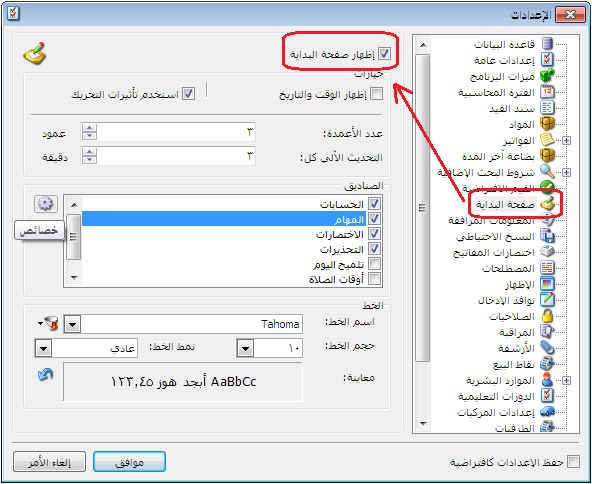The height and width of the screenshot is (484, 592).
Task: Click the blue undo arrow beside the font preview
Action: click(45, 375)
